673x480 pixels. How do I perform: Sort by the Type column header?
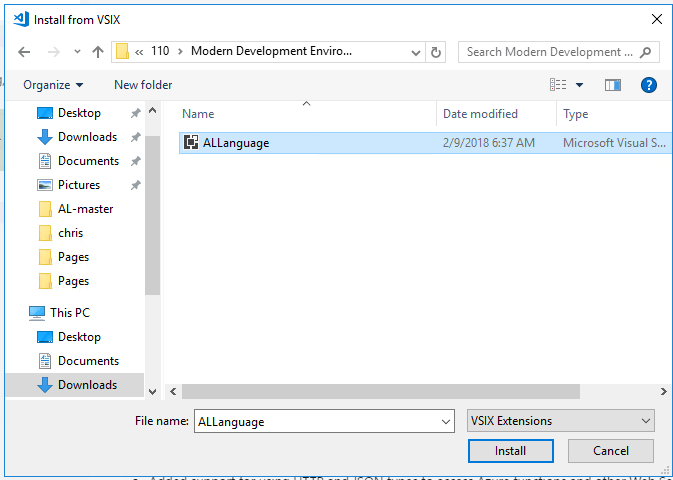576,114
